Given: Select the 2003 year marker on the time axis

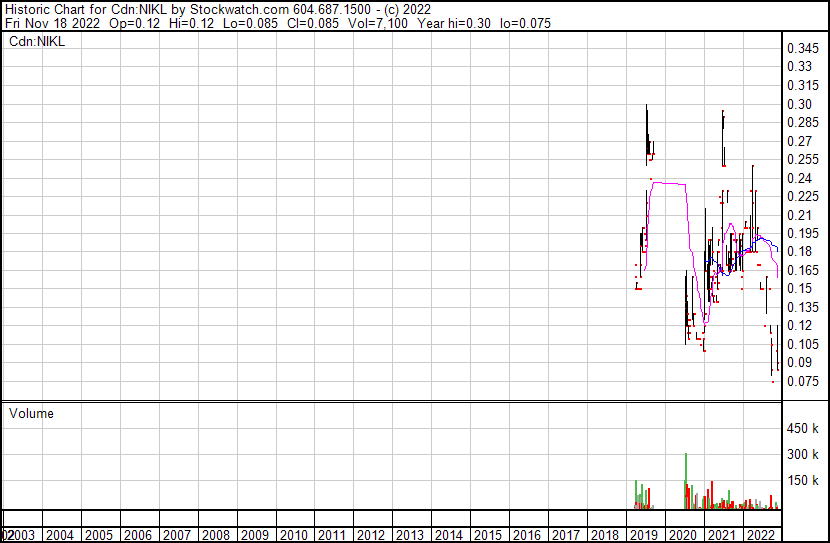Looking at the screenshot, I should [21, 535].
